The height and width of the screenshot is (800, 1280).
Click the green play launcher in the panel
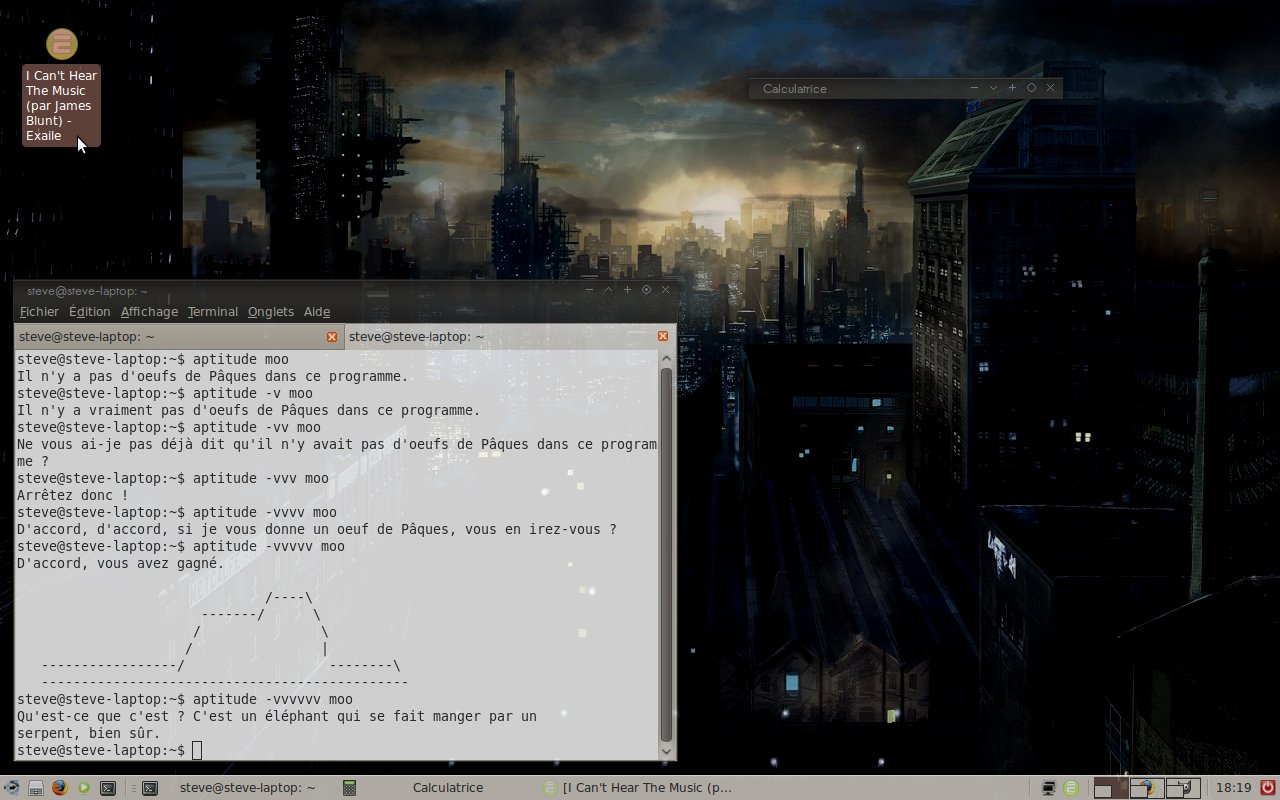pyautogui.click(x=84, y=787)
